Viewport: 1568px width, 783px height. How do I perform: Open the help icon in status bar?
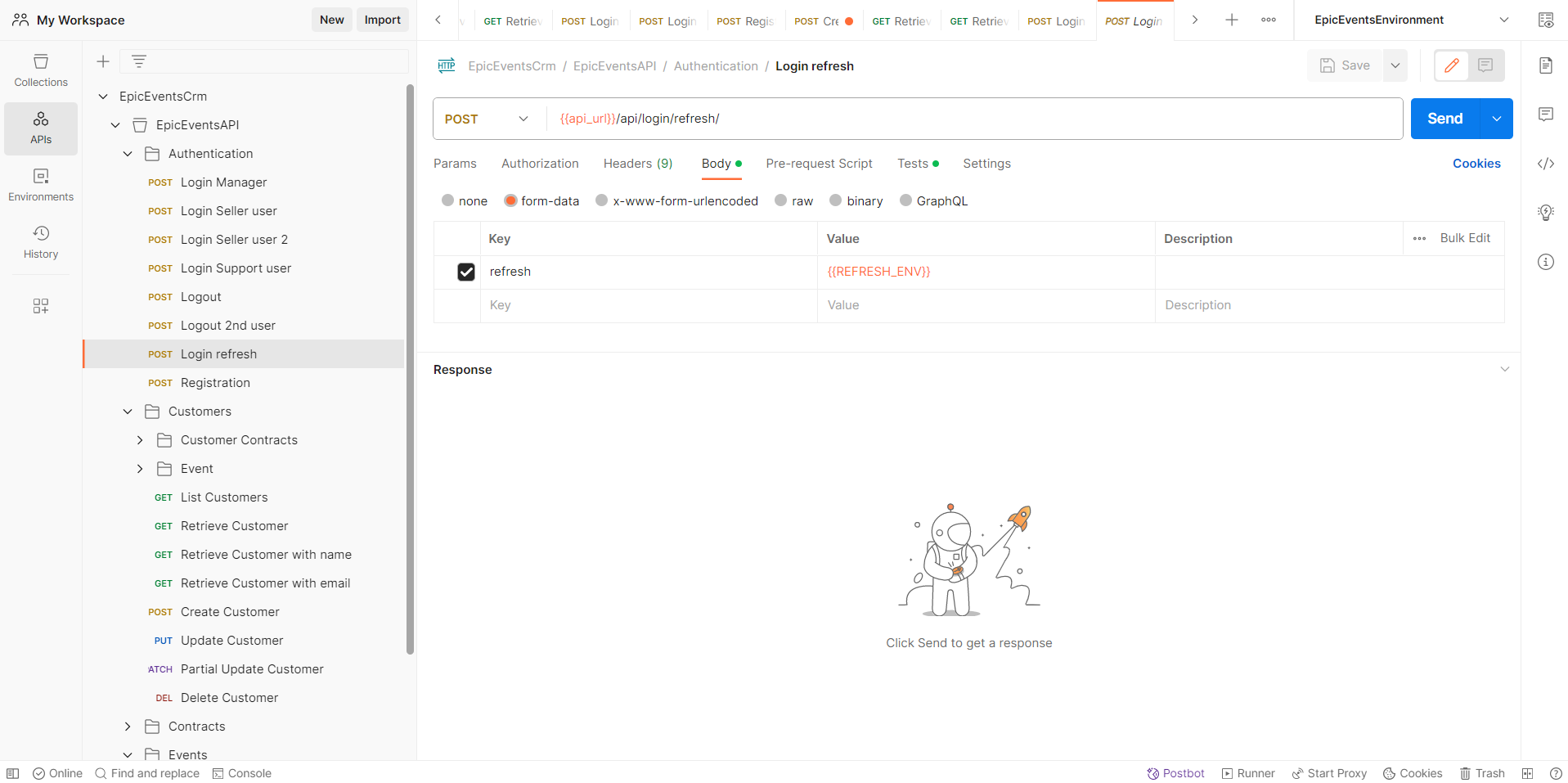[x=1556, y=773]
